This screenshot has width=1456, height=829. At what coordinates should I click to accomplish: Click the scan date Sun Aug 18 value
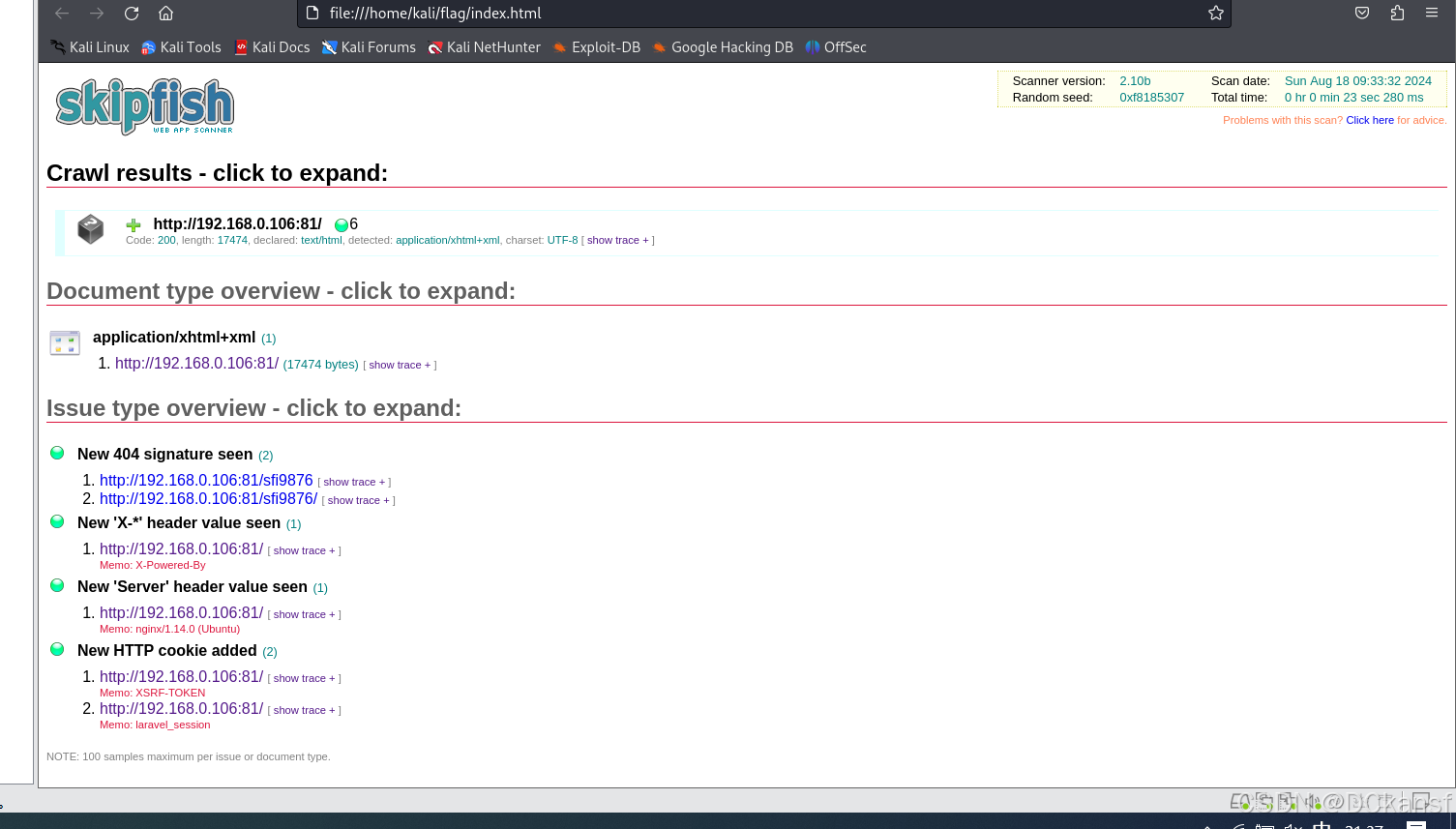1357,81
